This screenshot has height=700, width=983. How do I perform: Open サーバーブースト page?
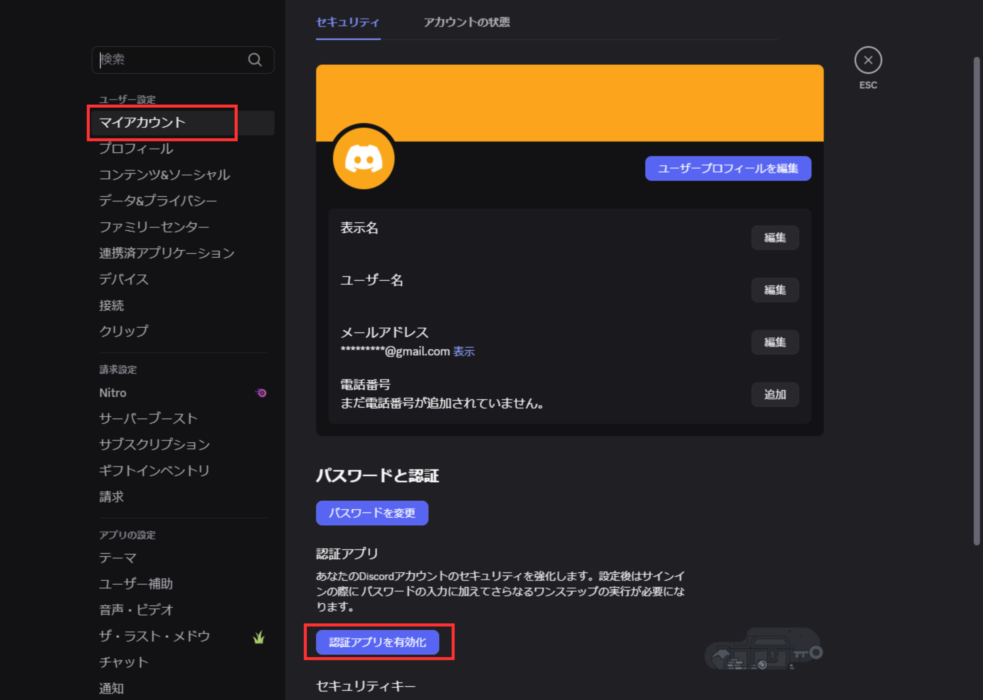(x=149, y=418)
